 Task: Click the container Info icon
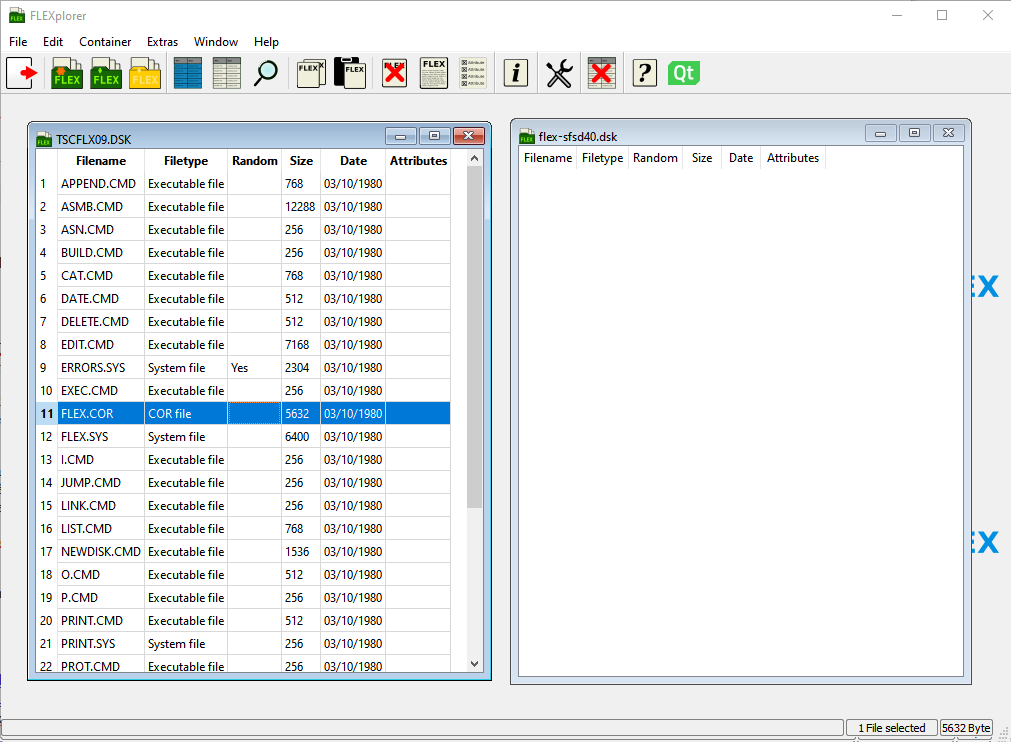516,73
